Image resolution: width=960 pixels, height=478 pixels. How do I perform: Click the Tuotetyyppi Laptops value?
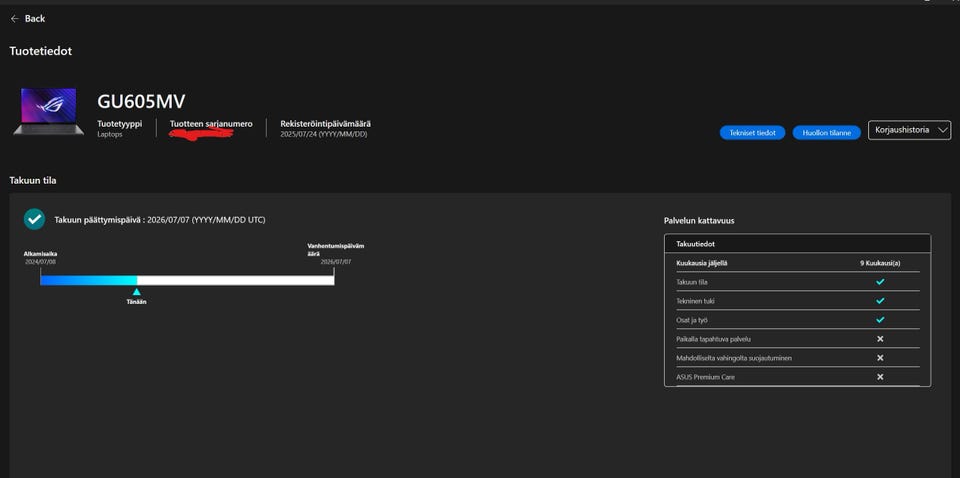[110, 134]
